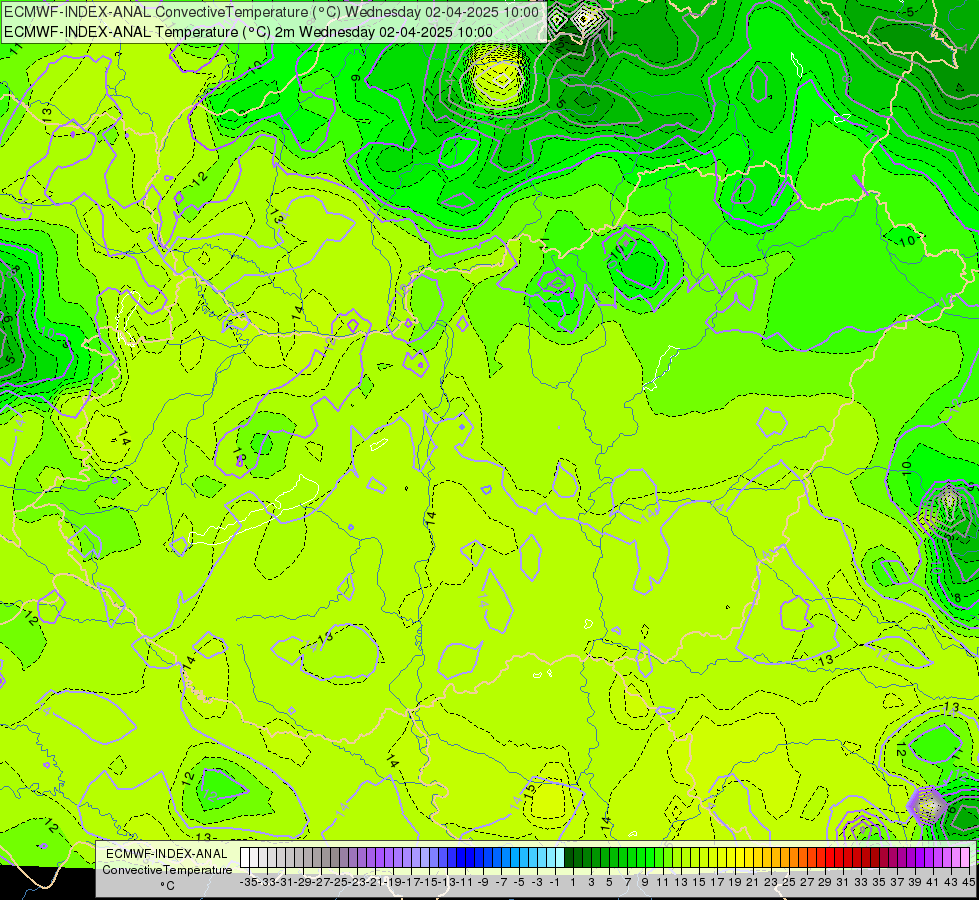979x900 pixels.
Task: Pick the orange legend swatch near 25
Action: click(x=794, y=857)
